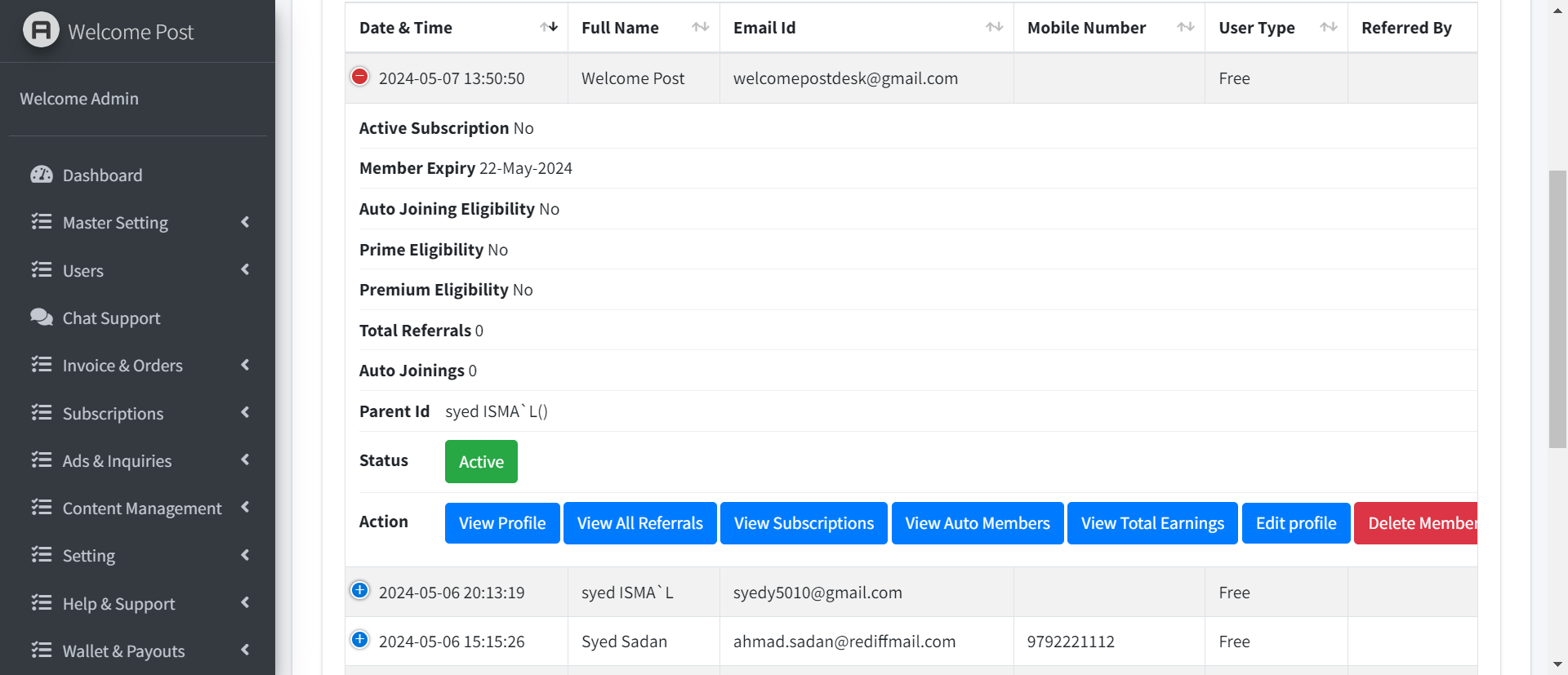Click the Welcome Post logo icon

click(x=41, y=30)
